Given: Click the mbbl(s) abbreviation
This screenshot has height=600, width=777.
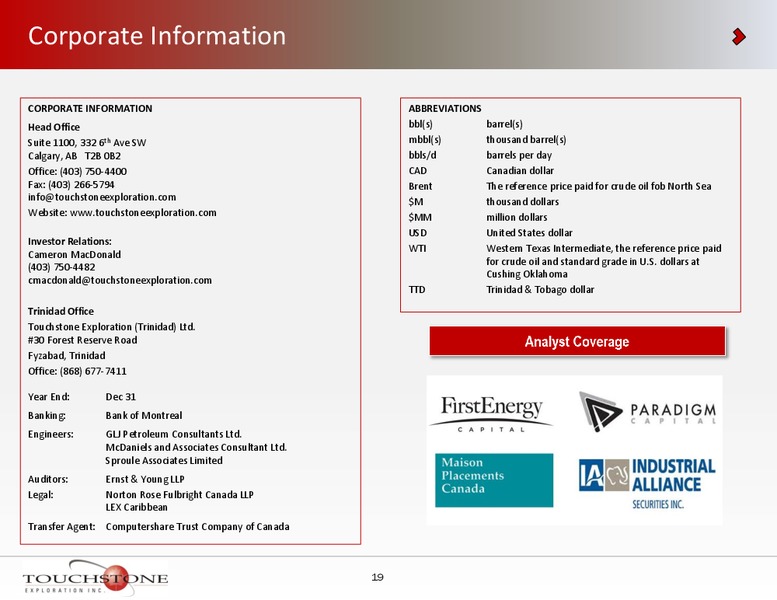Looking at the screenshot, I should [x=425, y=140].
